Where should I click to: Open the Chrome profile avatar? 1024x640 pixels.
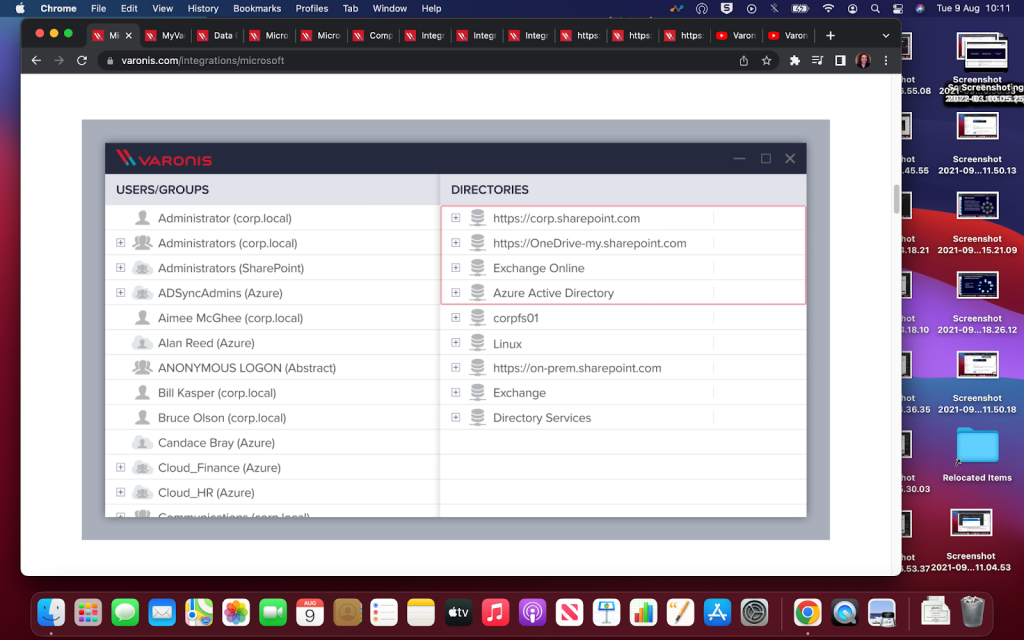point(863,61)
